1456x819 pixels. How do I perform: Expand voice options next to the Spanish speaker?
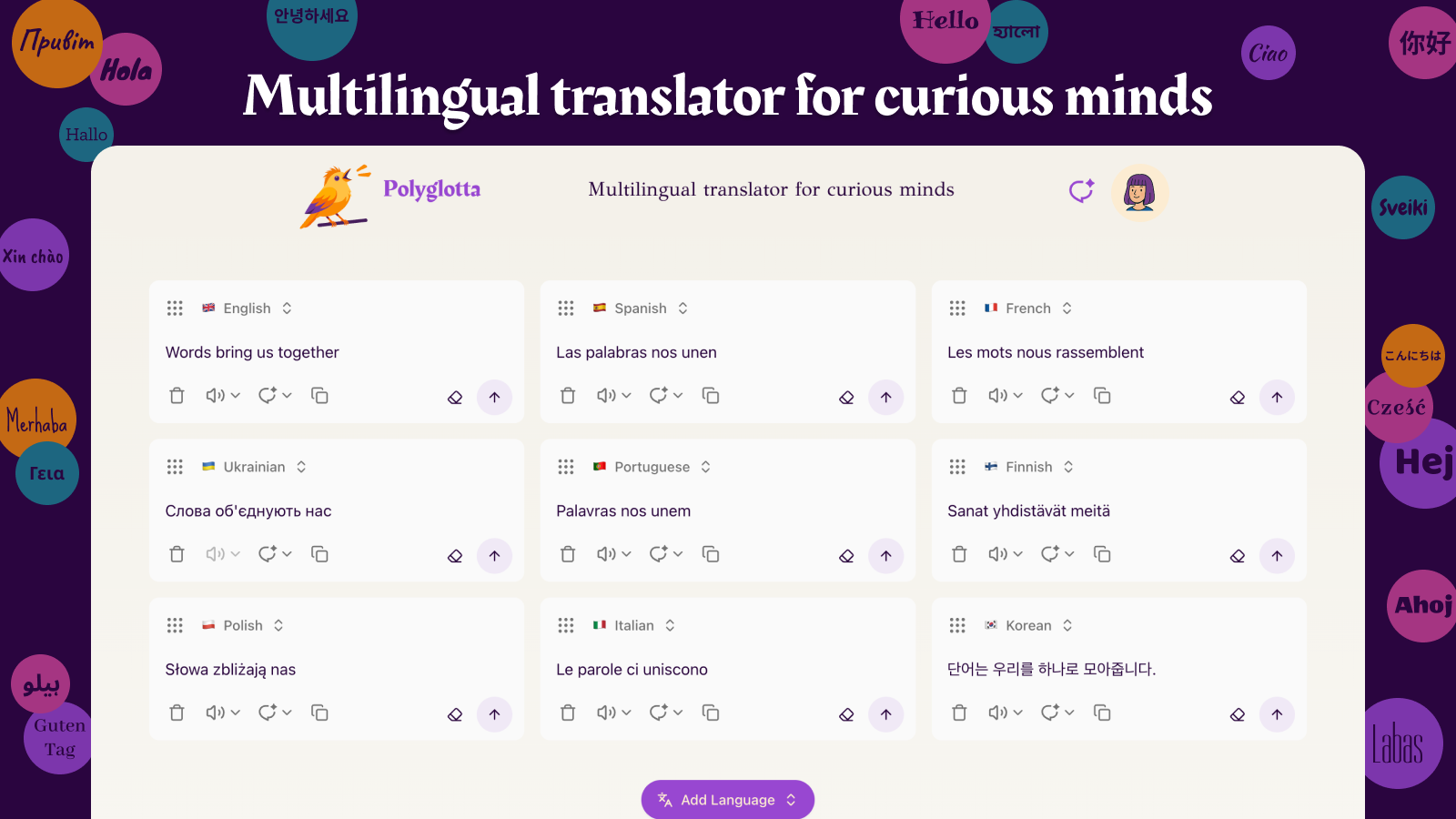626,395
